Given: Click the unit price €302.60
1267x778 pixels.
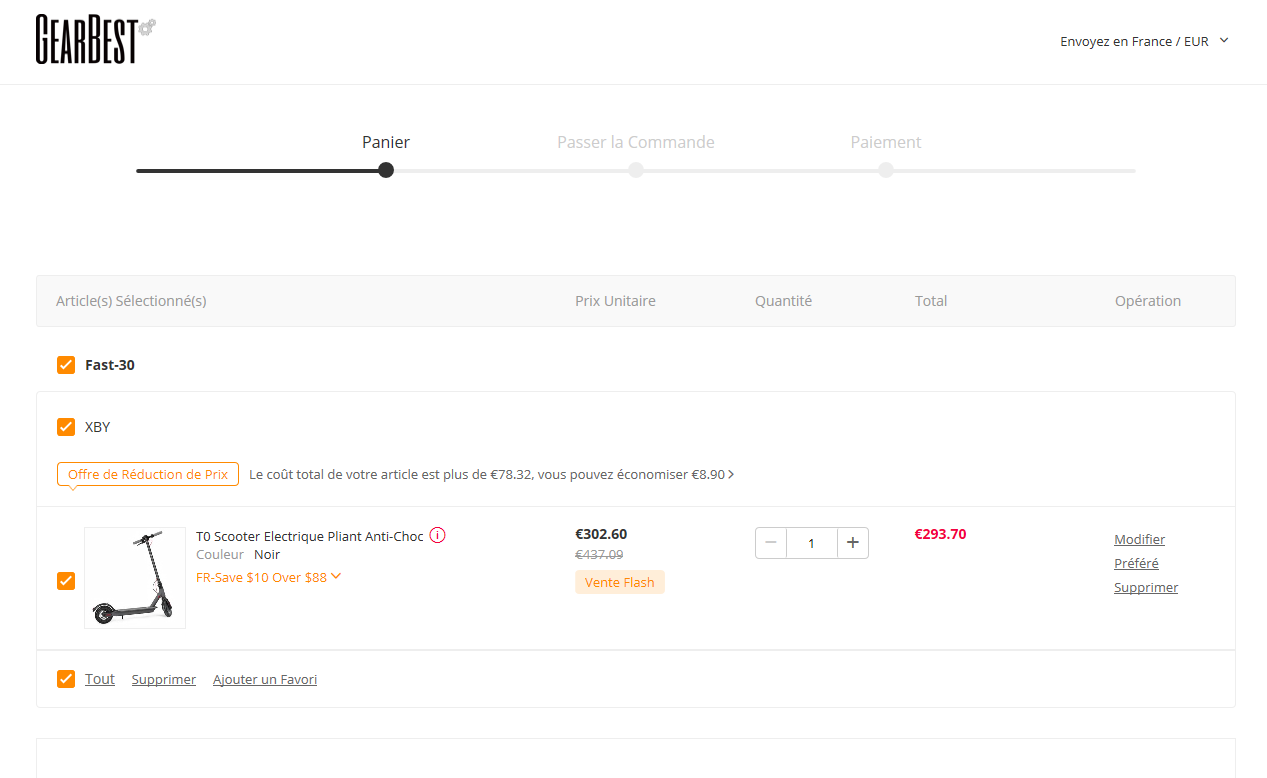Looking at the screenshot, I should click(x=601, y=534).
